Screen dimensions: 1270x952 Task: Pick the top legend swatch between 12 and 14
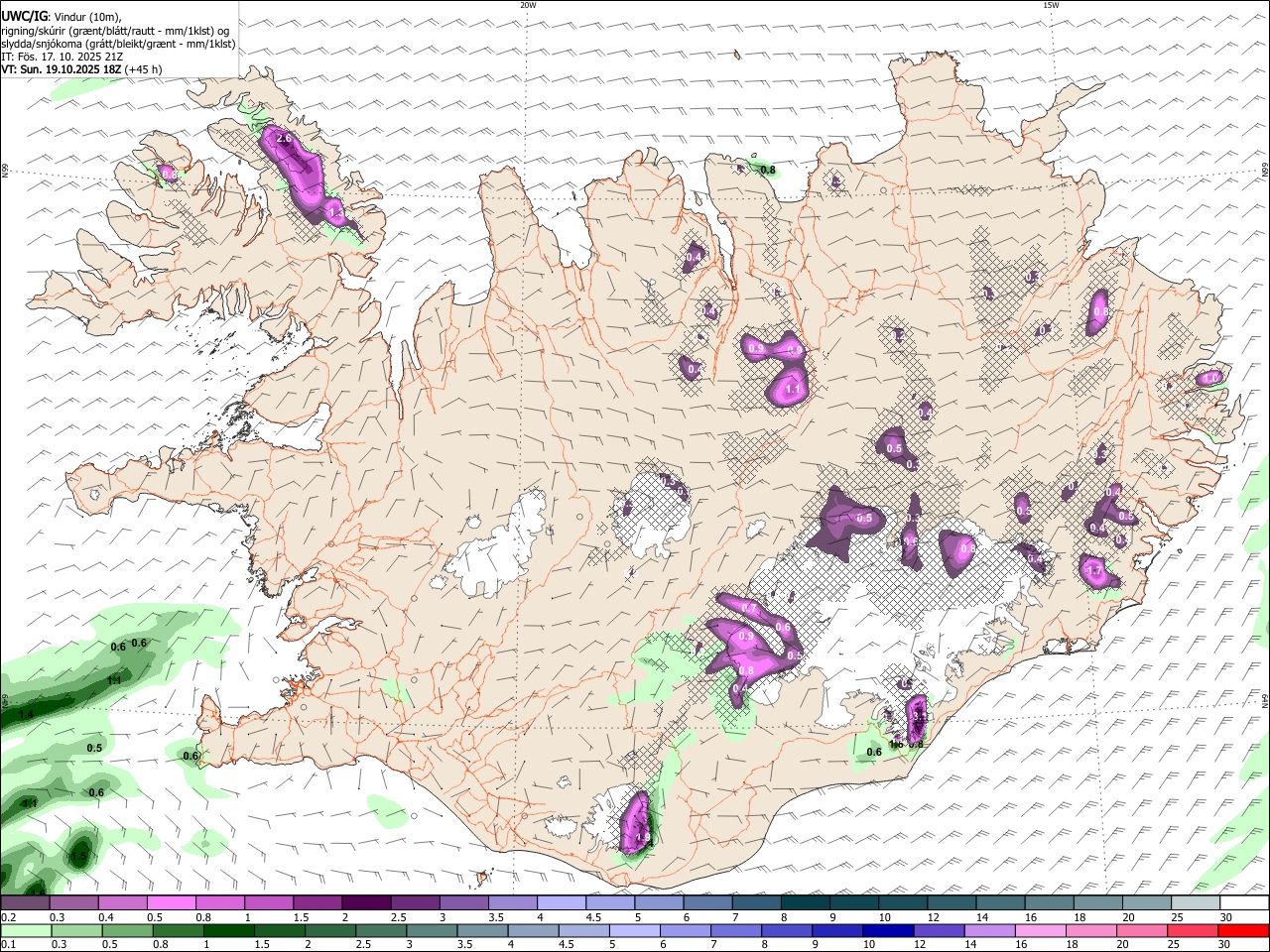click(952, 903)
